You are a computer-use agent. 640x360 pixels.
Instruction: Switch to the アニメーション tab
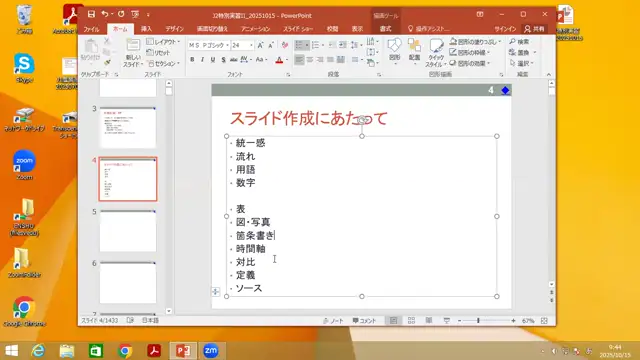255,29
